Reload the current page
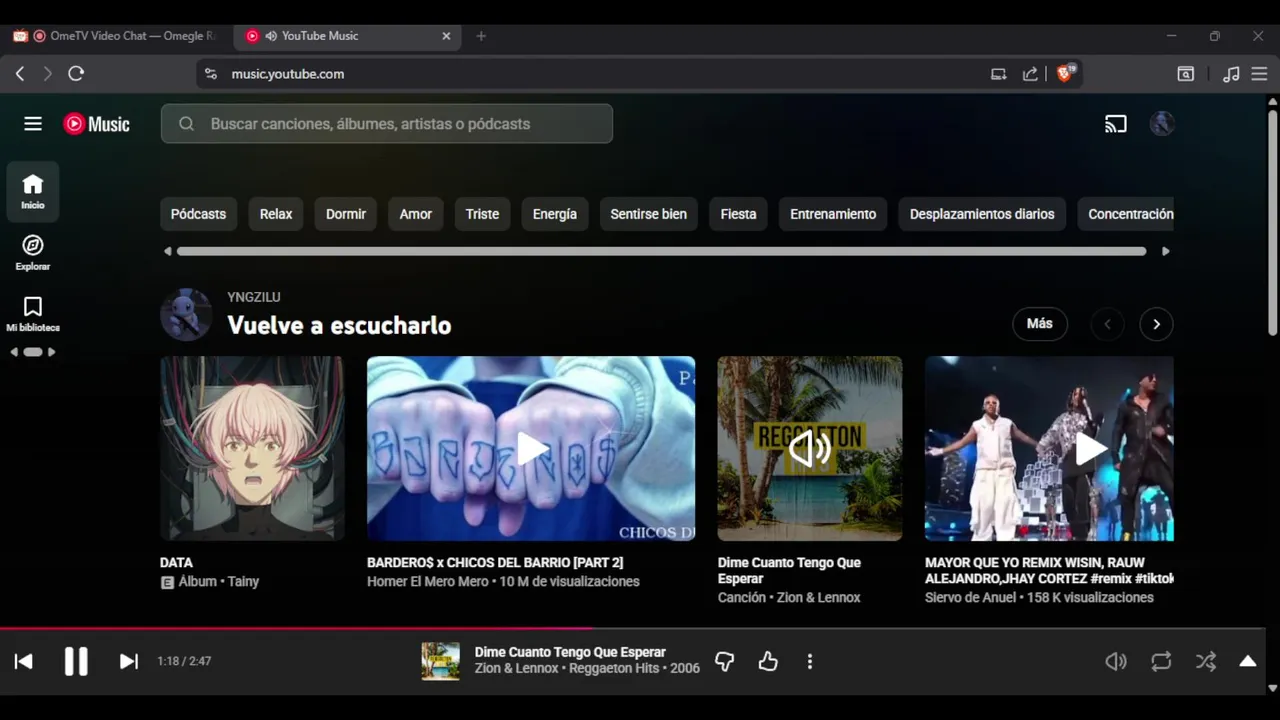The height and width of the screenshot is (720, 1280). click(76, 74)
